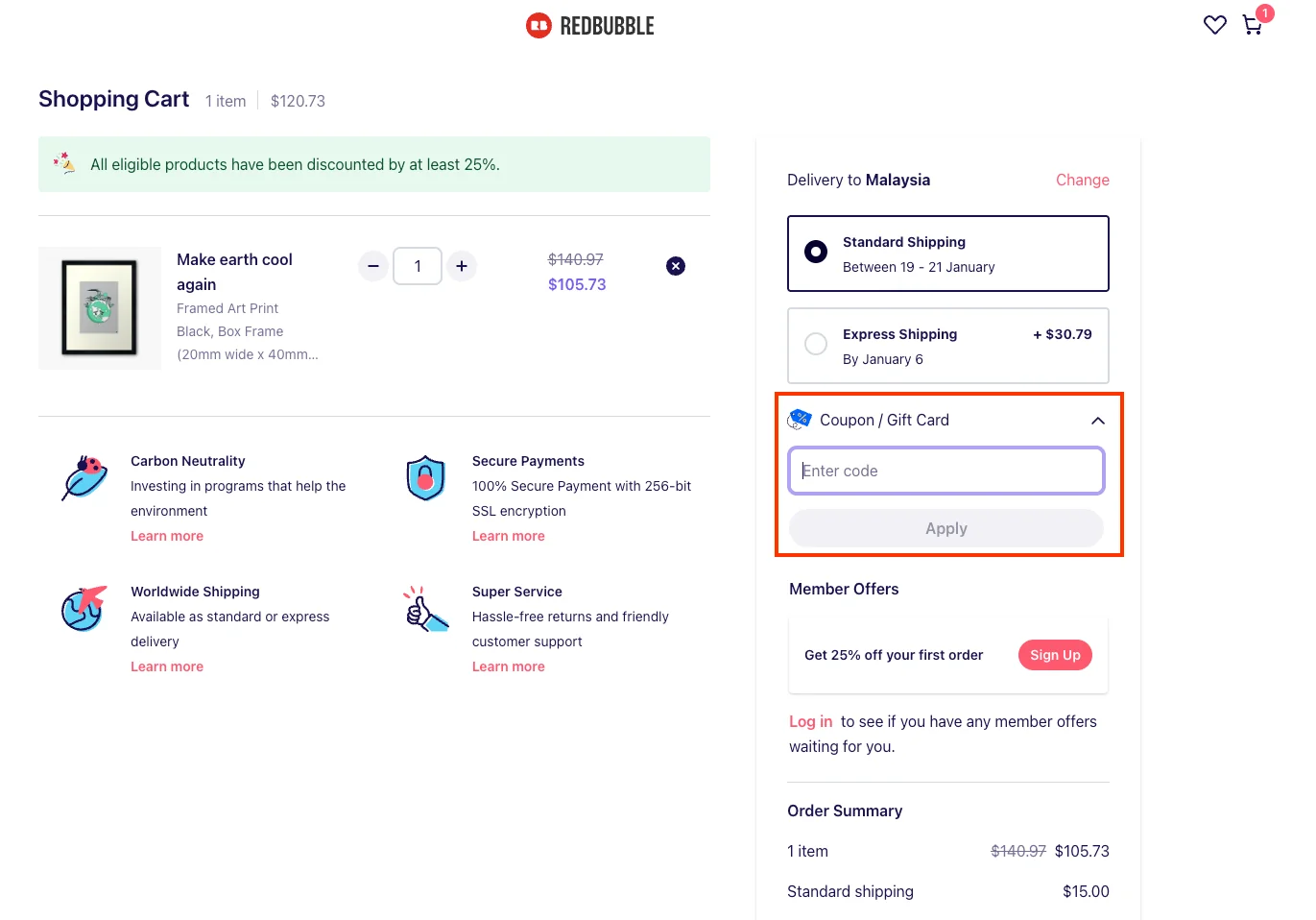
Task: Select Express Shipping radio option
Action: point(816,344)
